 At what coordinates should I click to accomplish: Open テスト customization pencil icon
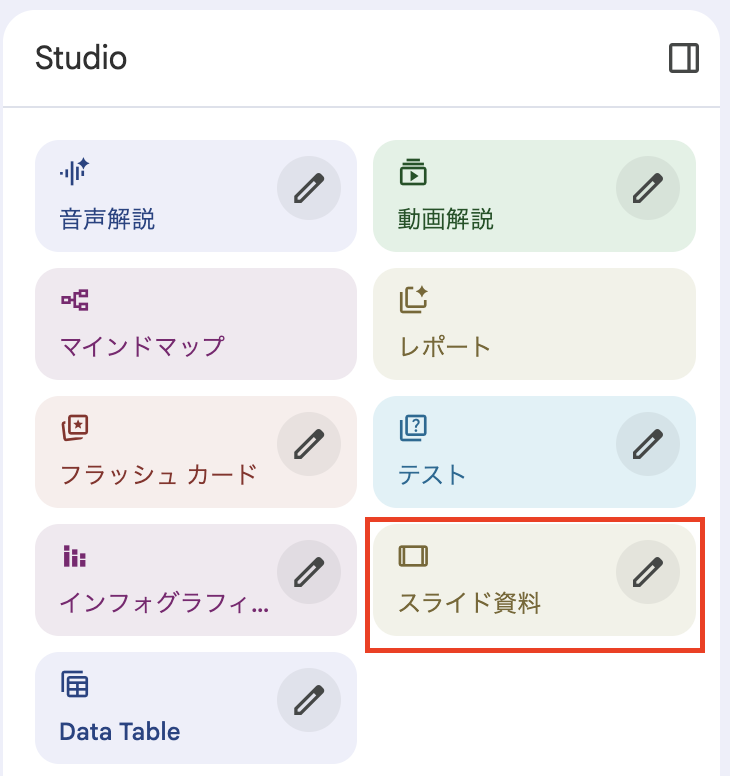tap(648, 444)
